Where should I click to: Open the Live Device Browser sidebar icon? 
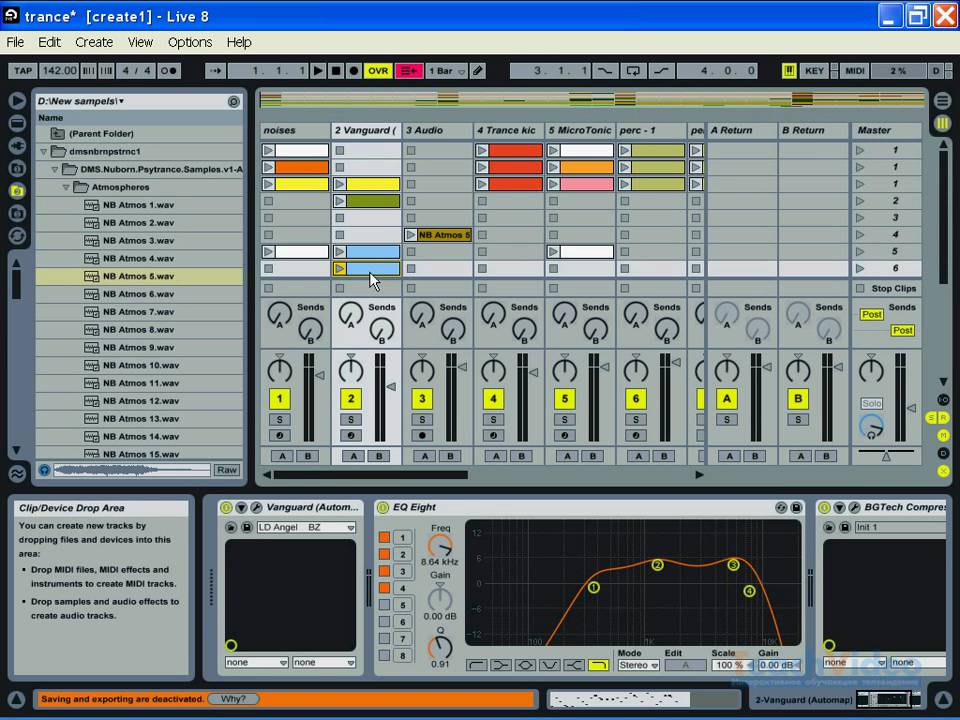17,124
